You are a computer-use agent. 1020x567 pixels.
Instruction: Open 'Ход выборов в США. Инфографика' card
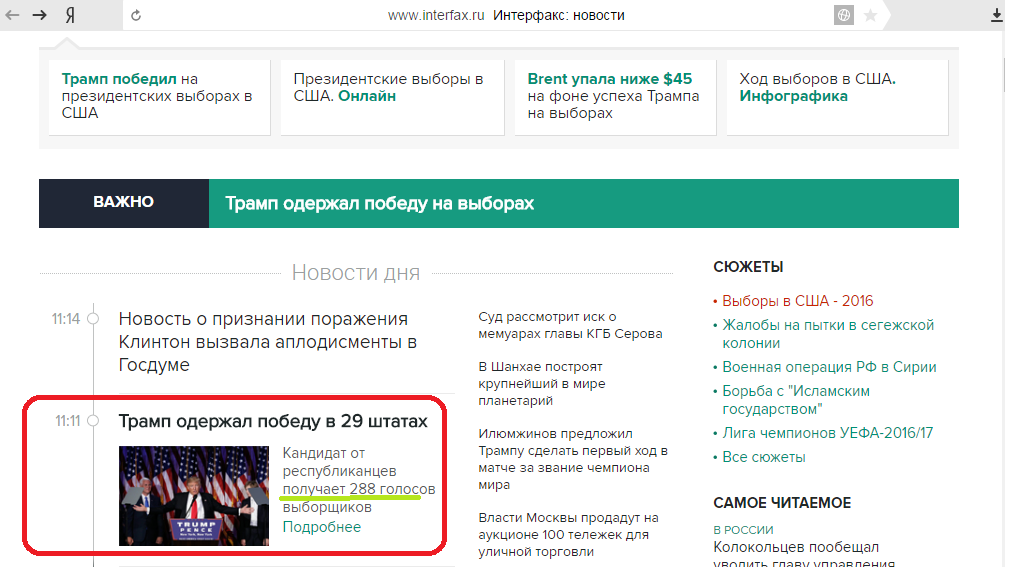tap(837, 97)
